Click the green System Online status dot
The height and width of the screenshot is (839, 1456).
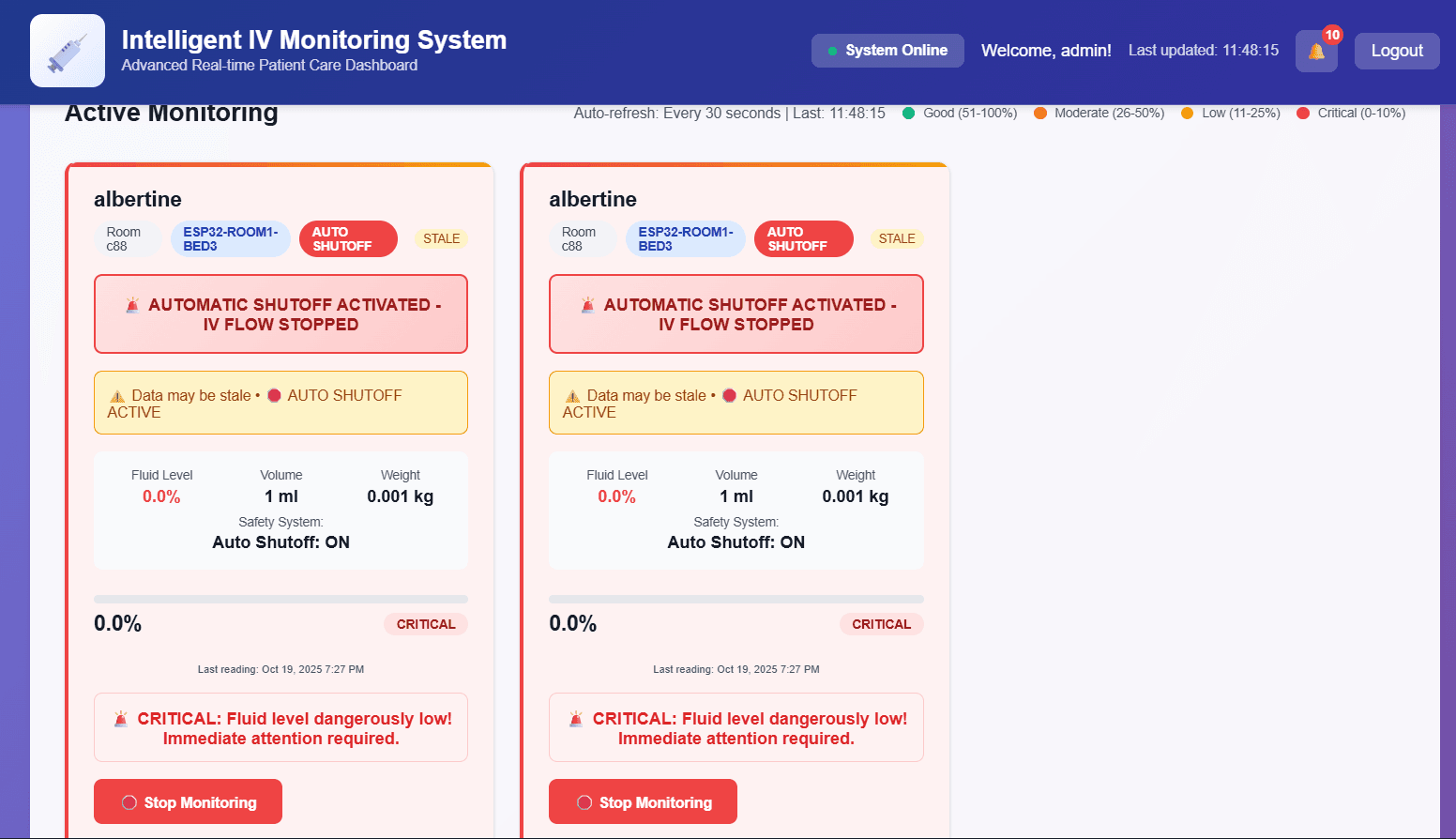click(832, 51)
